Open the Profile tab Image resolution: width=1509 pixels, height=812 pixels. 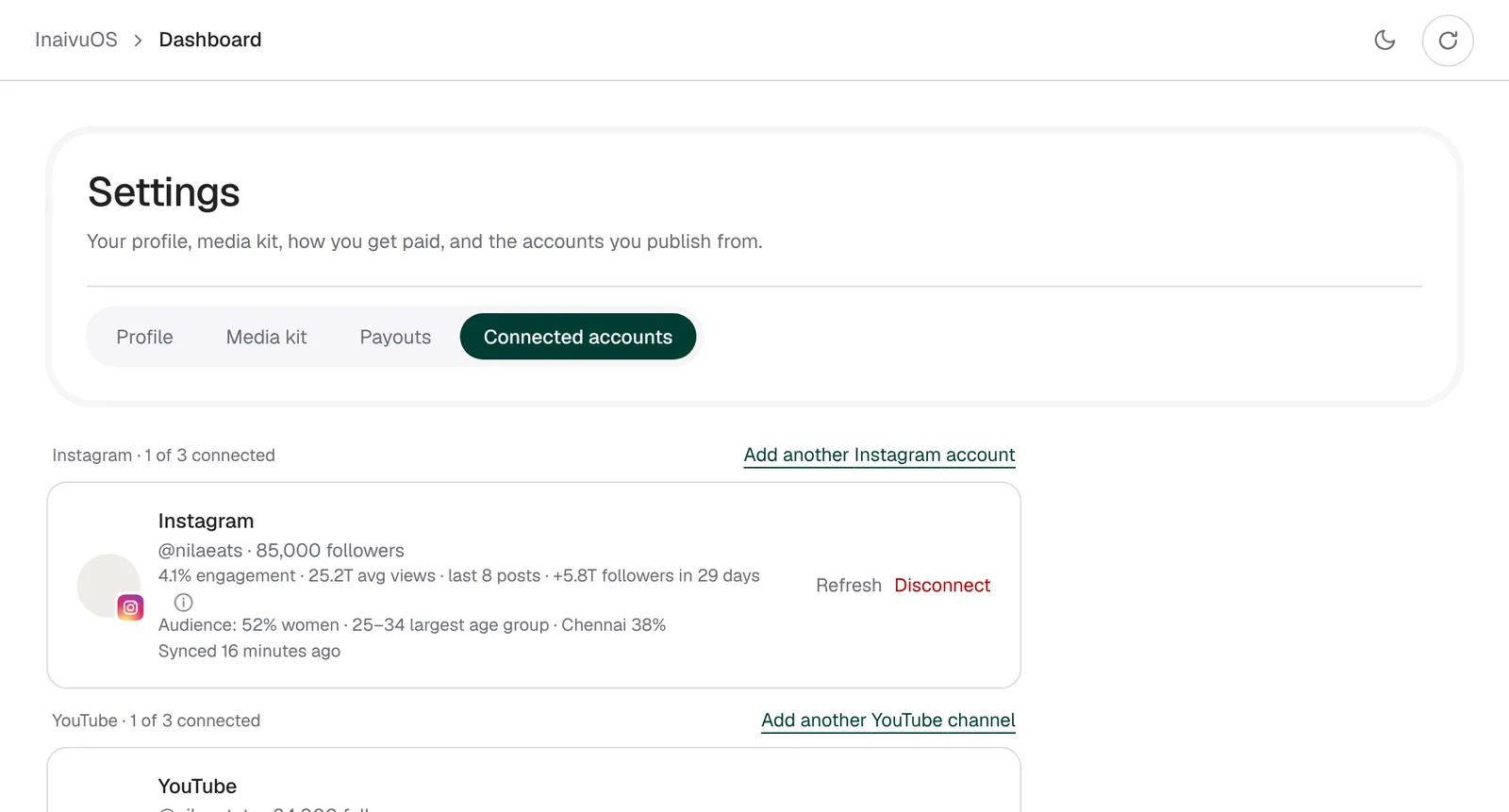coord(144,337)
